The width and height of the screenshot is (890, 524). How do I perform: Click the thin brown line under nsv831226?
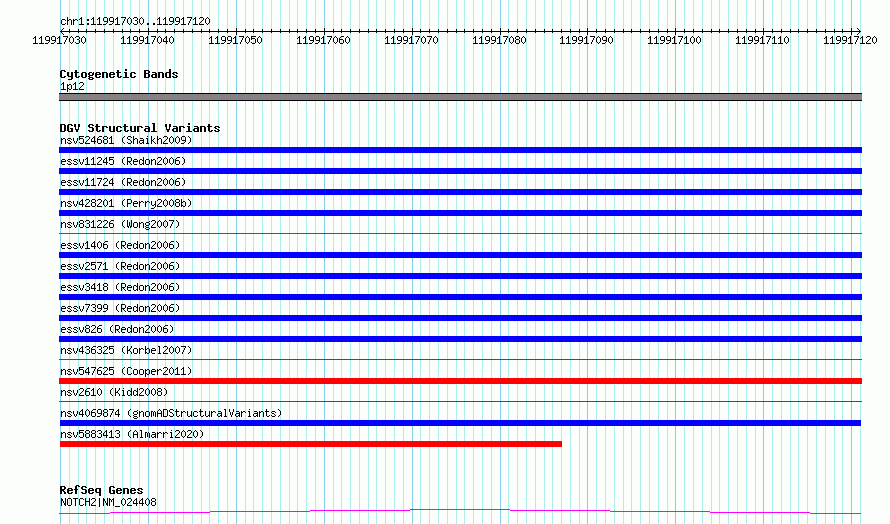point(460,233)
